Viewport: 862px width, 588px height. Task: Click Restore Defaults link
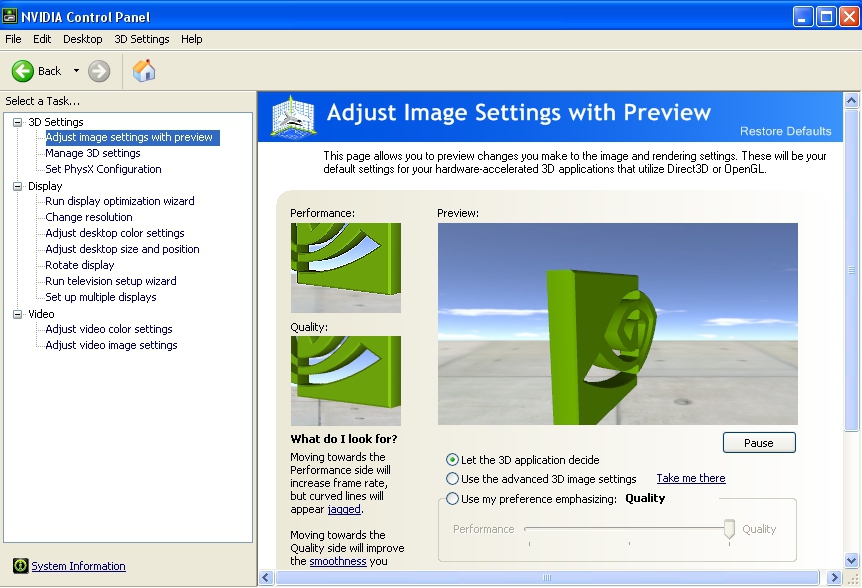tap(785, 131)
